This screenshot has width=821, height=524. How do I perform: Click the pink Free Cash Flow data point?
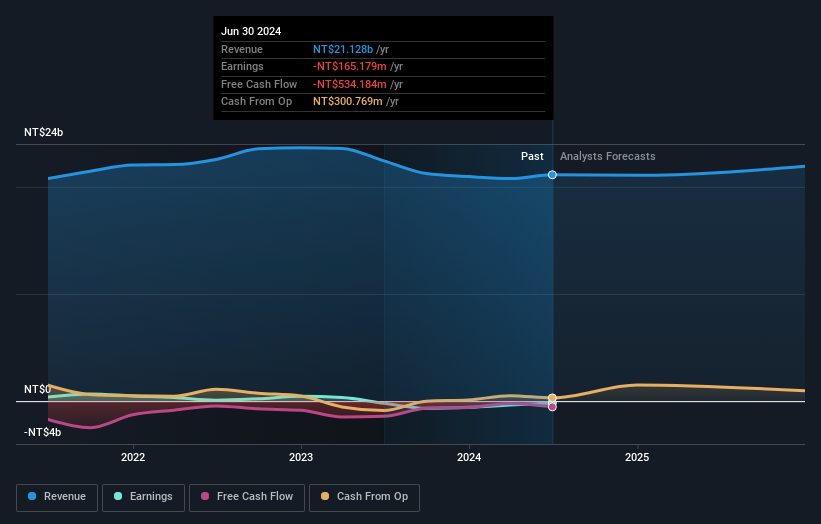pos(552,407)
